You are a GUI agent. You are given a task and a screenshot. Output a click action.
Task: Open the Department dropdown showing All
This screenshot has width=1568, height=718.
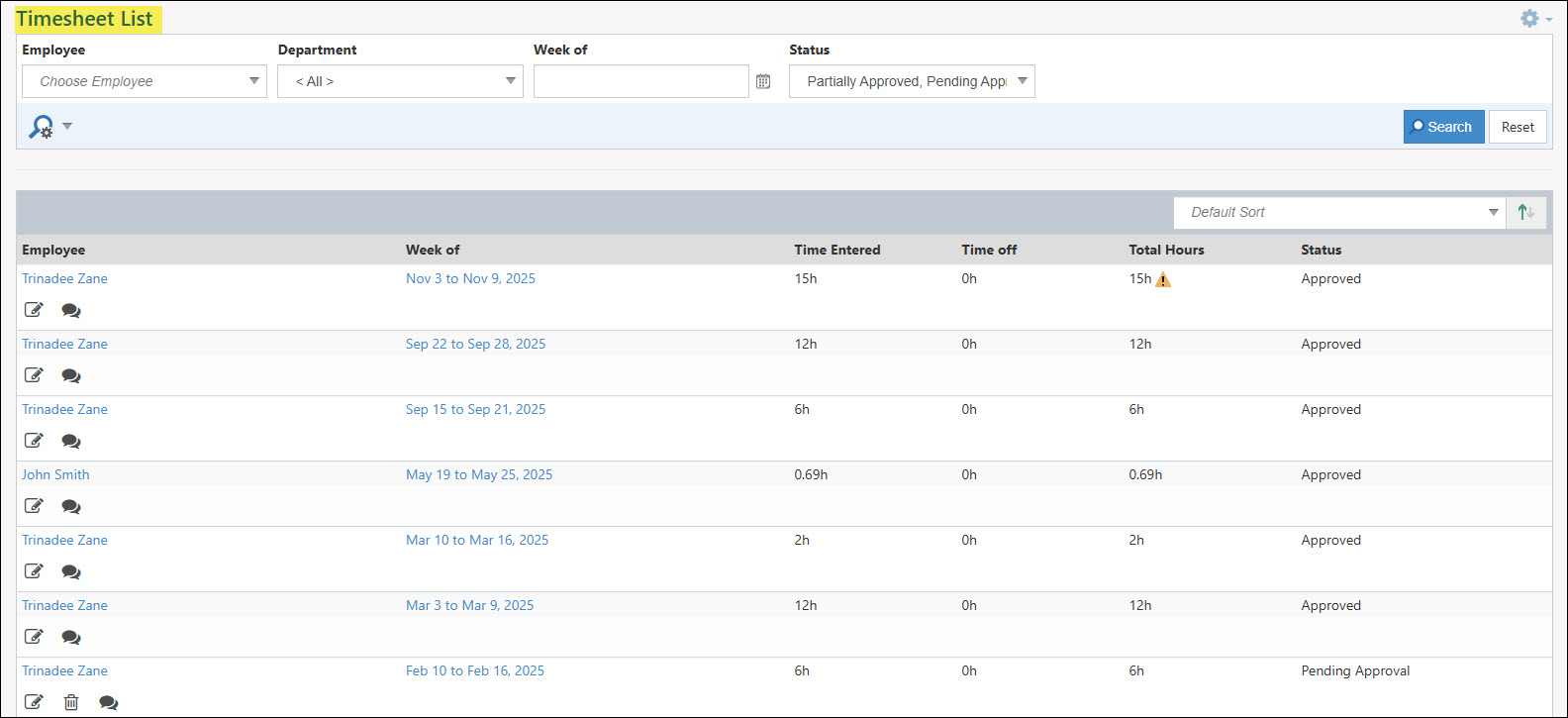point(400,81)
